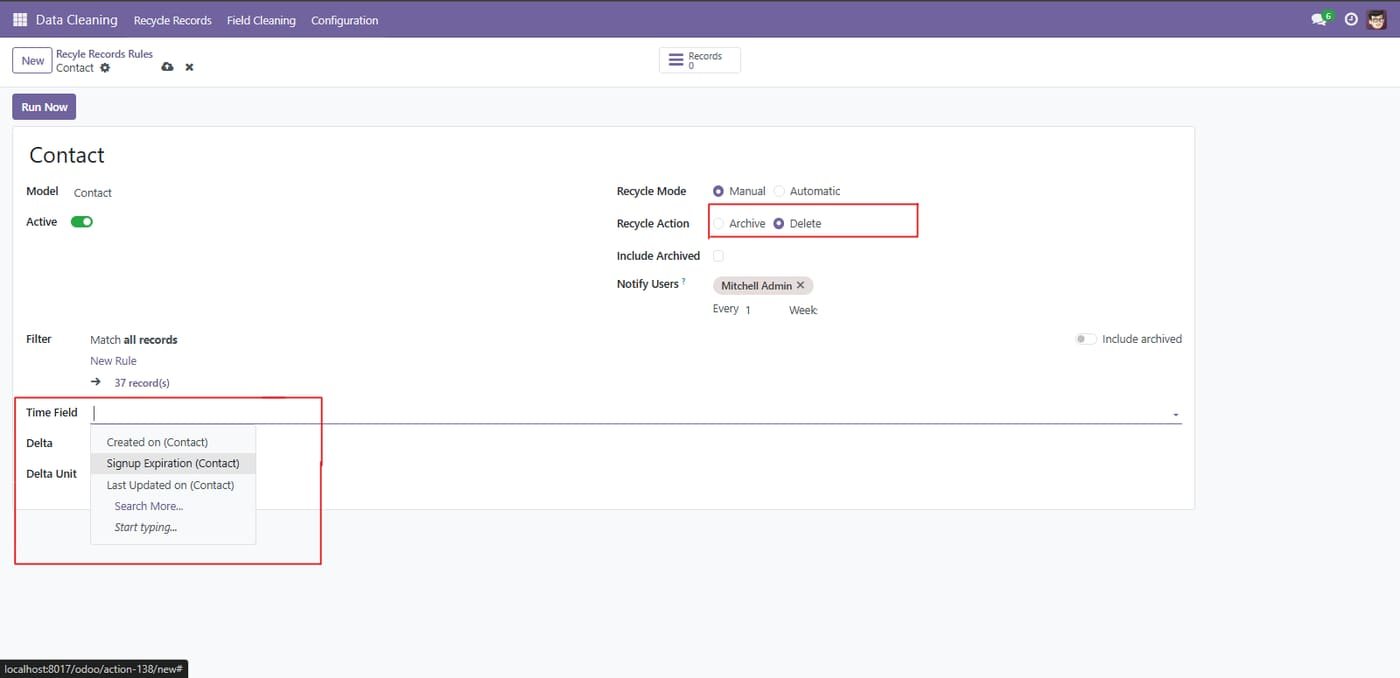Viewport: 1400px width, 678px height.
Task: Choose Signup Expiration (Contact) option
Action: [x=173, y=463]
